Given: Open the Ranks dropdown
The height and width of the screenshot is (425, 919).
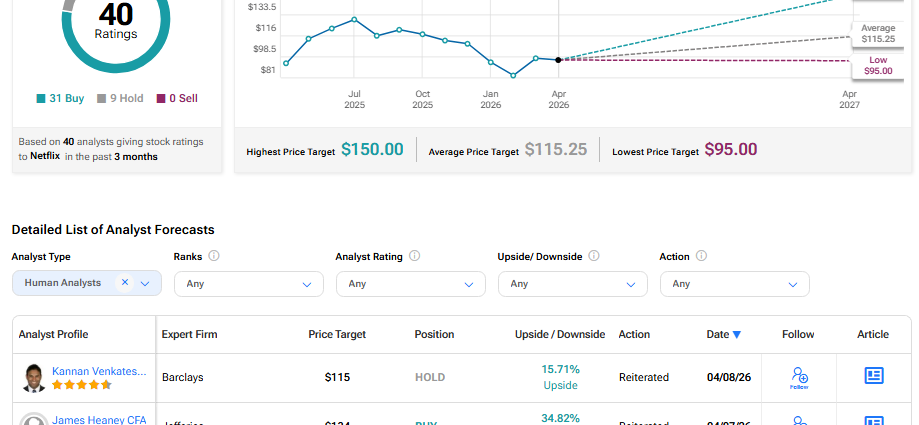Looking at the screenshot, I should [248, 284].
